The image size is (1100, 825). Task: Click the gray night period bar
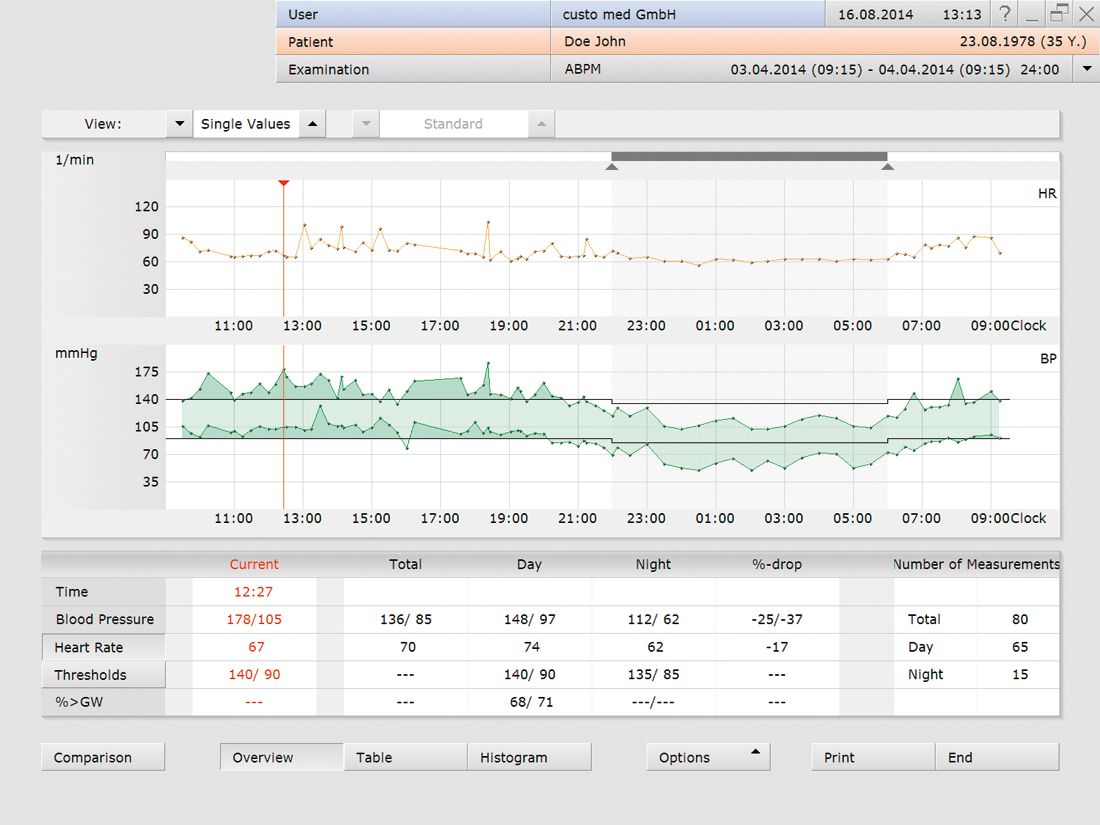(x=749, y=156)
